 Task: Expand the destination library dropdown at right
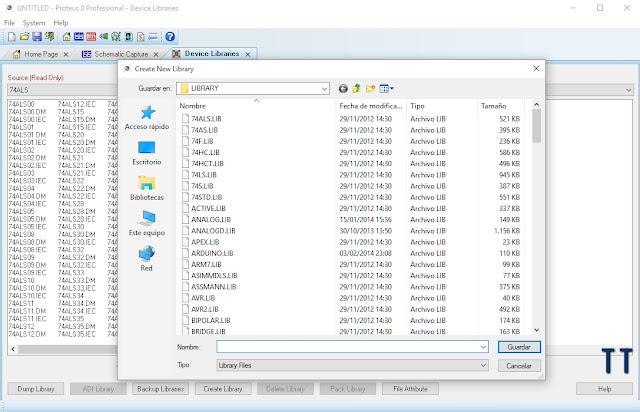(x=629, y=90)
